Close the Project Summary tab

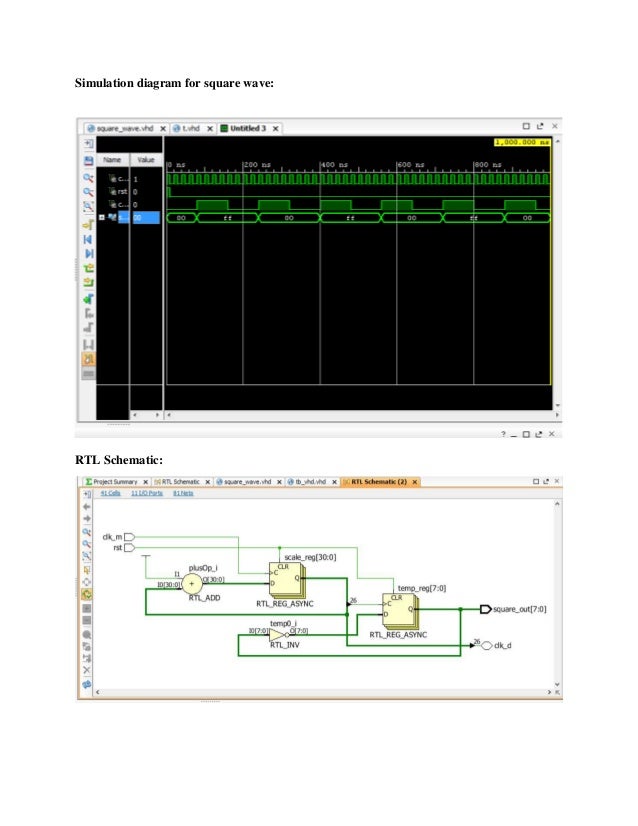146,482
